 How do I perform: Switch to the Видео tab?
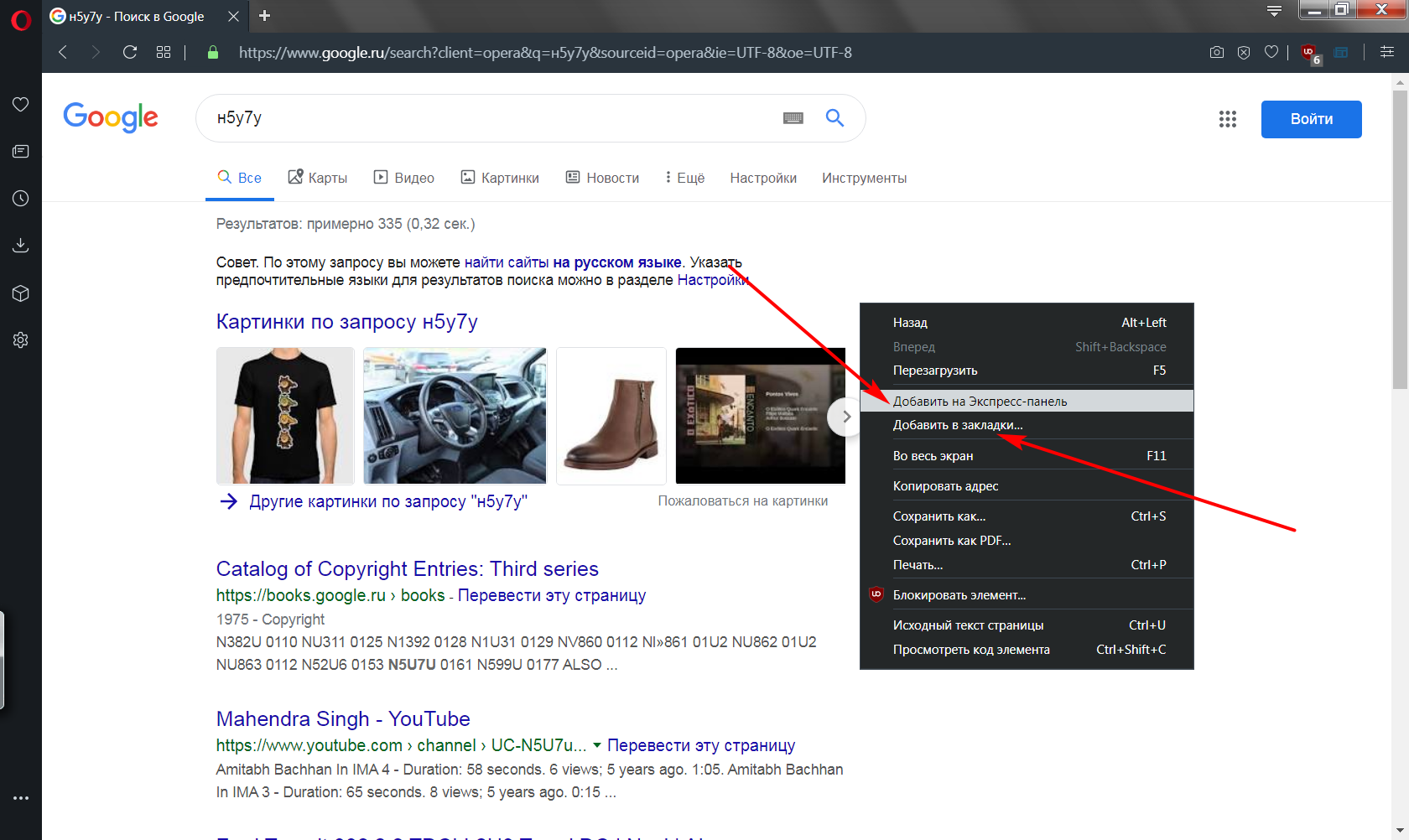404,178
